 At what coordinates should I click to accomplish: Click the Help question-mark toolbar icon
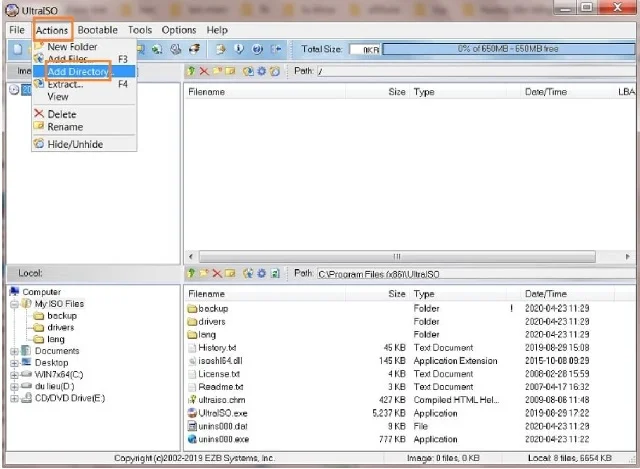(257, 49)
